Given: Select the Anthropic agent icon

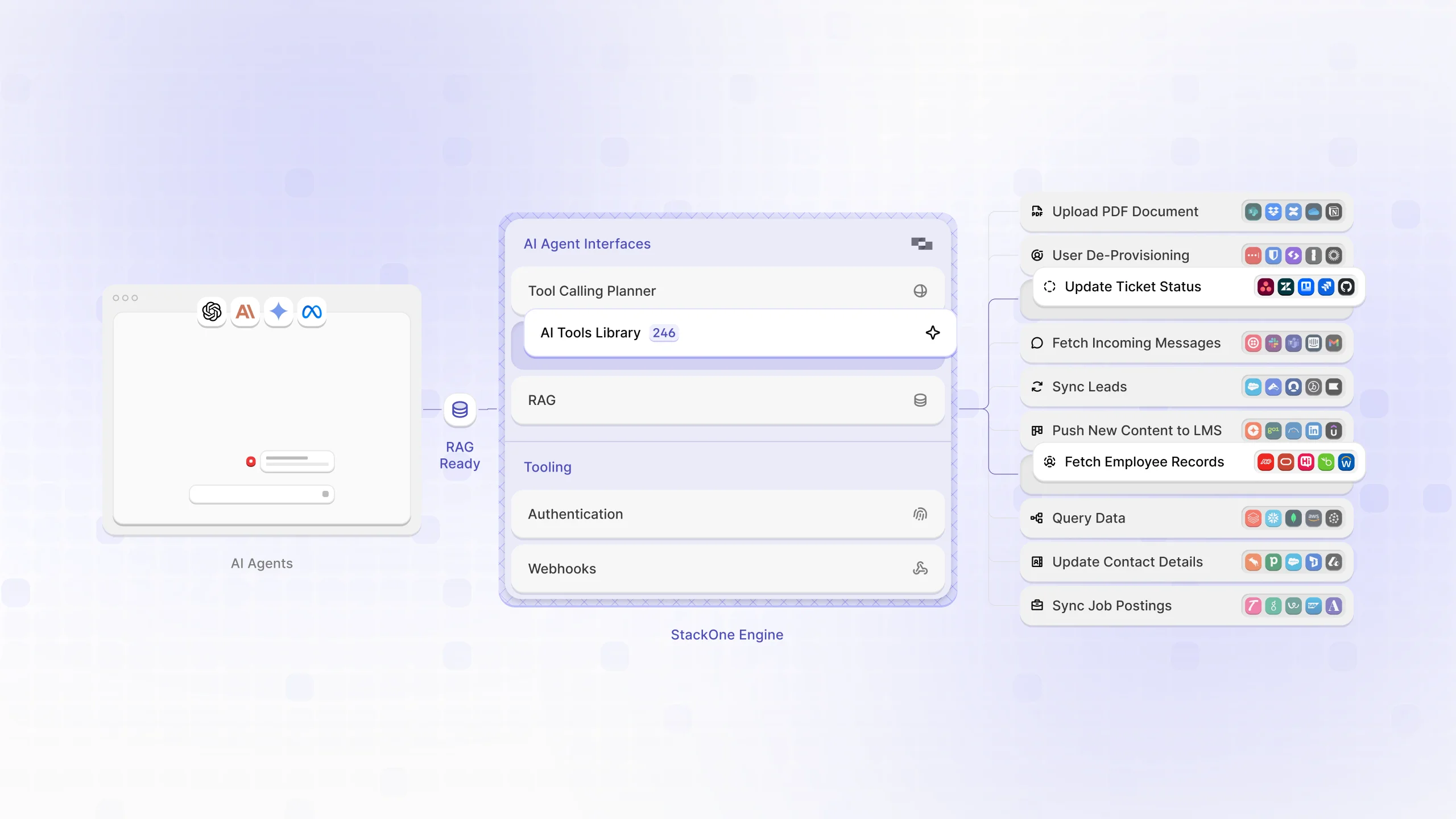Looking at the screenshot, I should 245,312.
